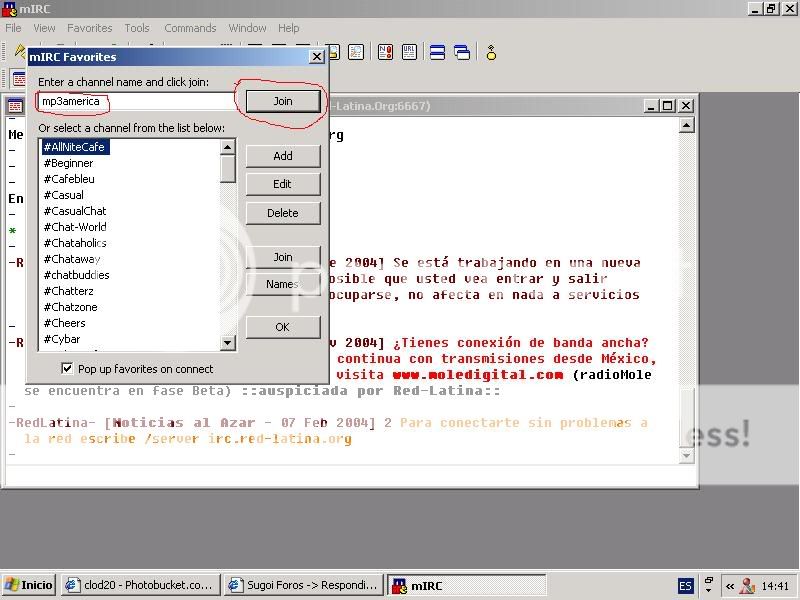Click the Add button in Favorites dialog
The height and width of the screenshot is (600, 800).
tap(283, 156)
